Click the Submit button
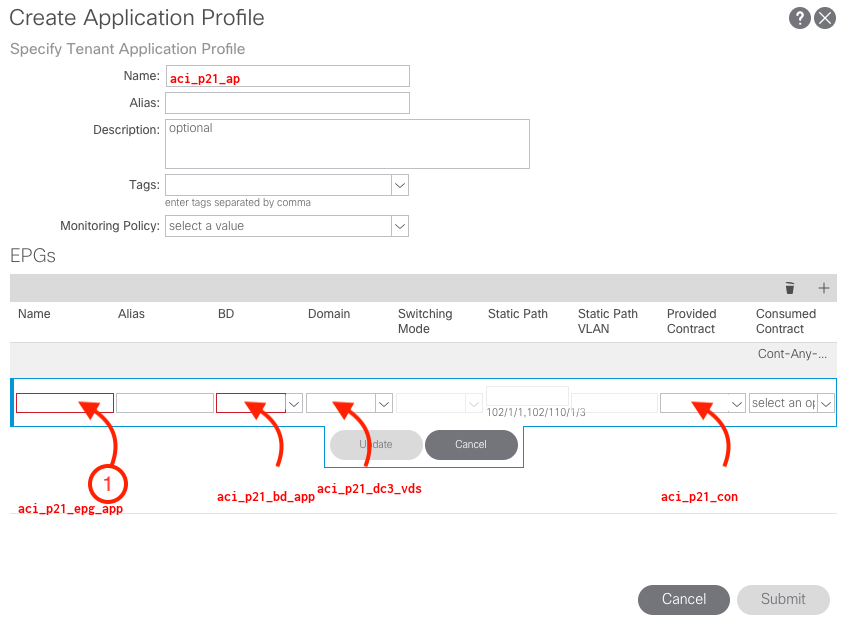This screenshot has width=848, height=627. (783, 599)
